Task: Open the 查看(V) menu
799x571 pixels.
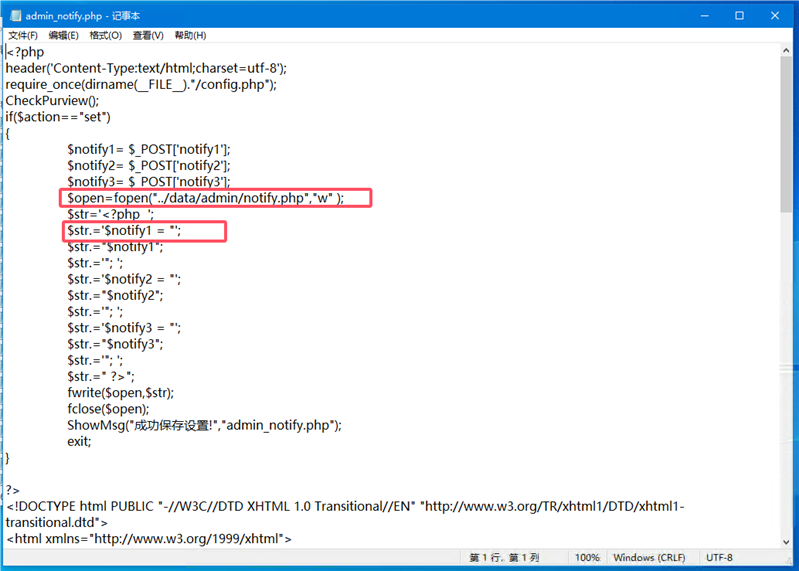Action: 148,35
